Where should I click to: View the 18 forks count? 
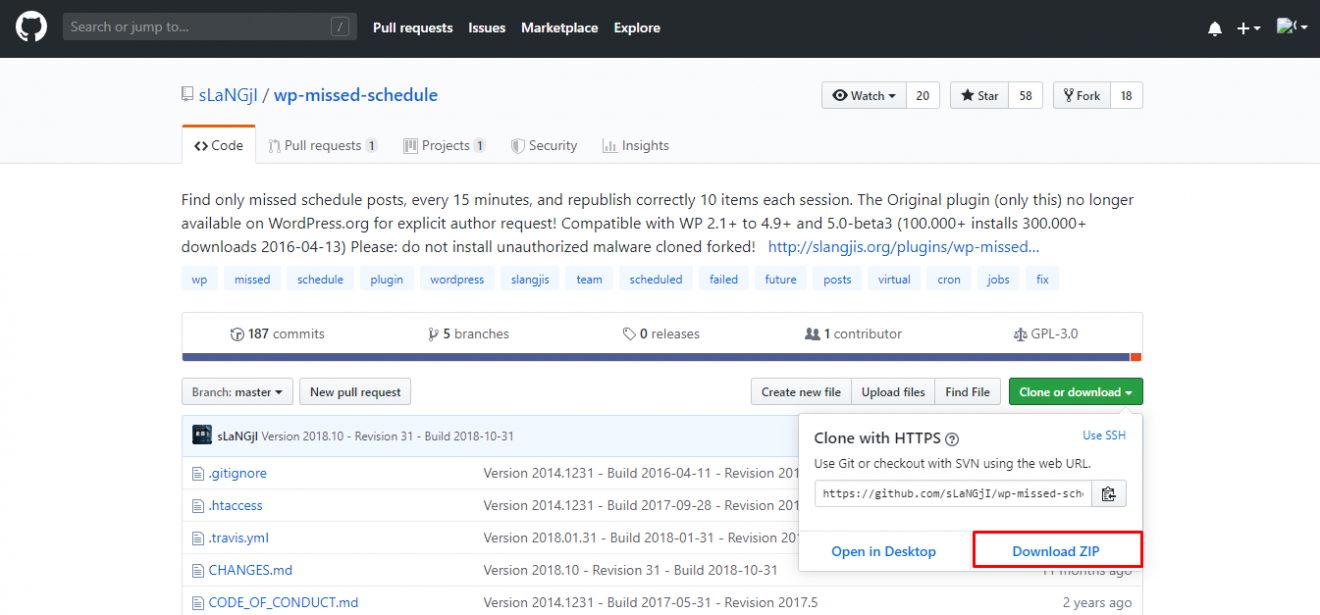[x=1126, y=95]
